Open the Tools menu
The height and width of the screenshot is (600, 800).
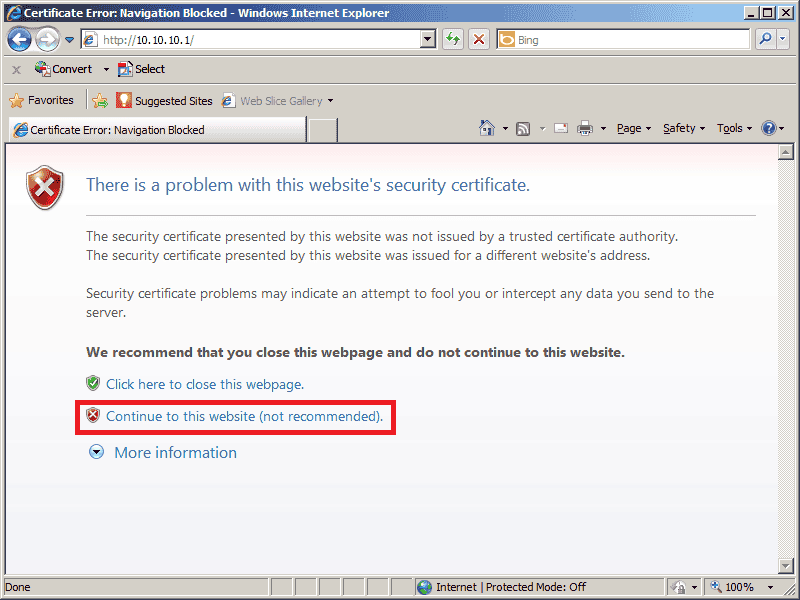[734, 128]
